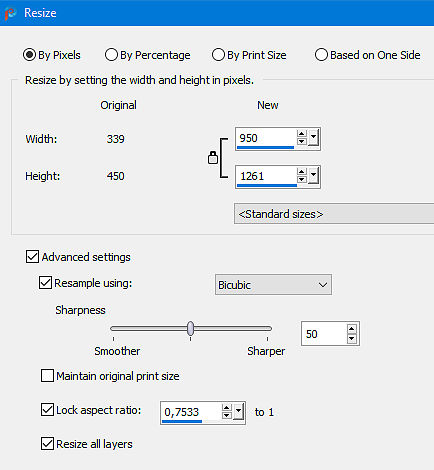Enable Maintain original print size
434x470 pixels.
click(47, 376)
